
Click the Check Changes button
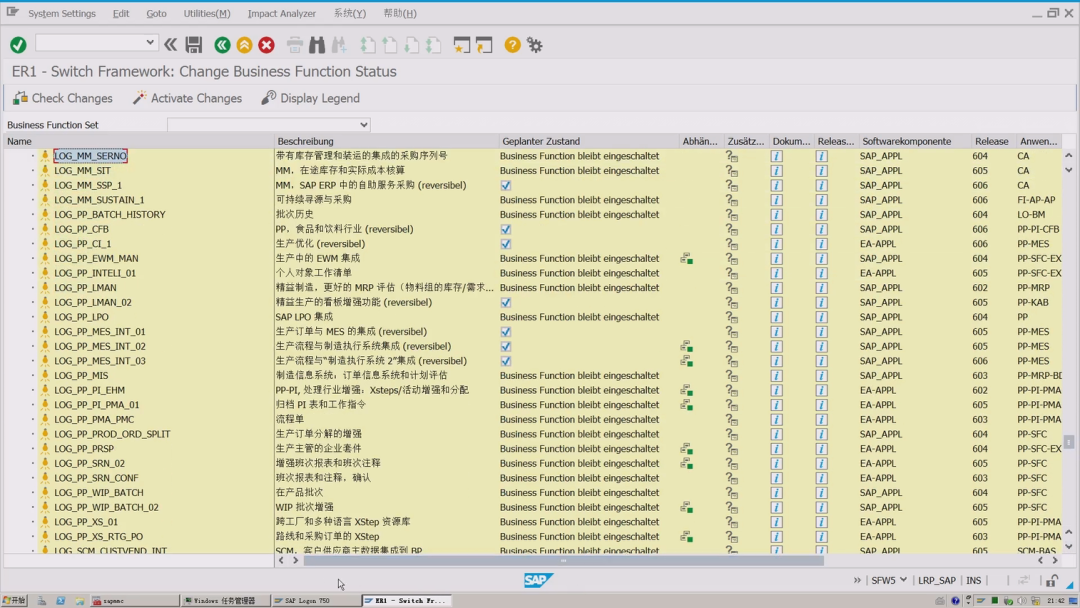click(x=63, y=98)
